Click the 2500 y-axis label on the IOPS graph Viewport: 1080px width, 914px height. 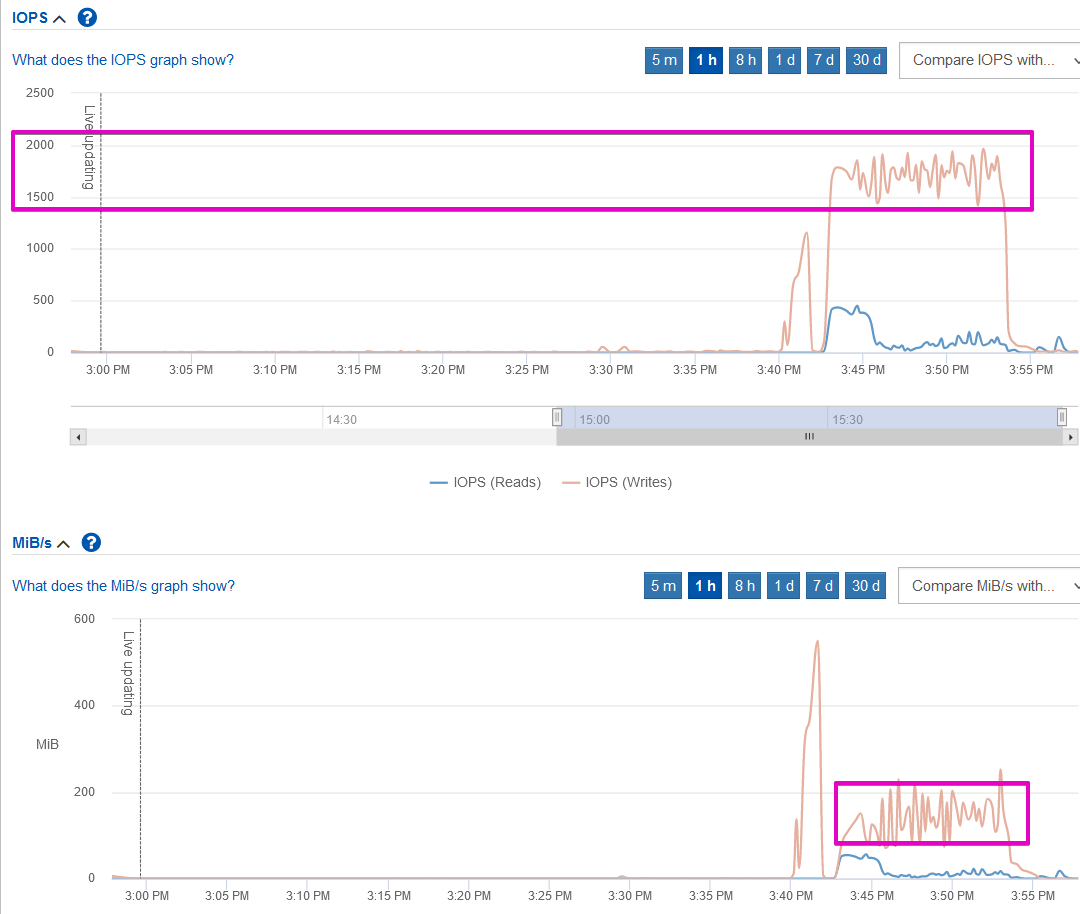(x=39, y=92)
